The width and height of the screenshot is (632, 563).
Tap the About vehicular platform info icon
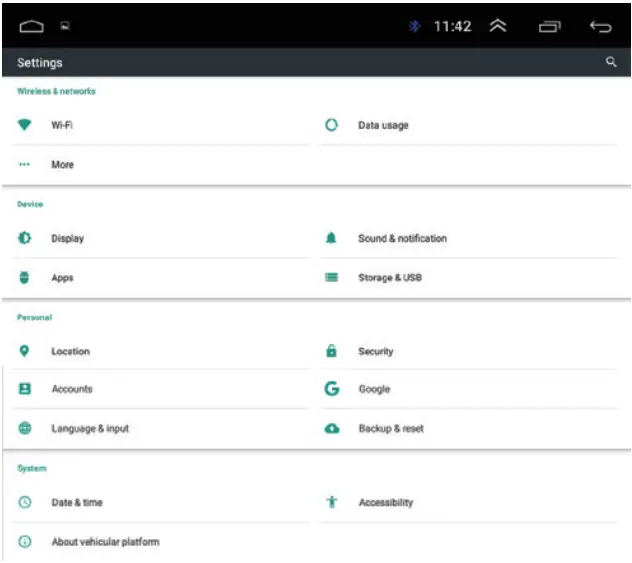25,541
